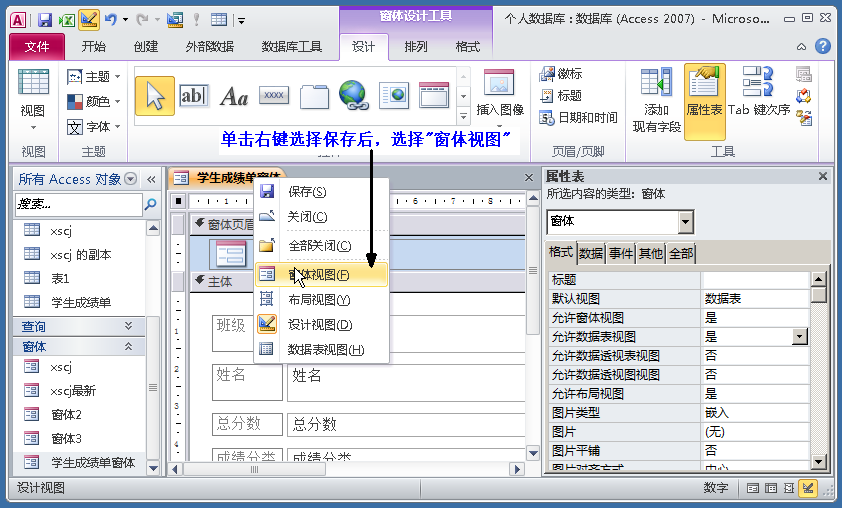Click the Access help question mark icon
The height and width of the screenshot is (508, 842).
click(x=822, y=46)
